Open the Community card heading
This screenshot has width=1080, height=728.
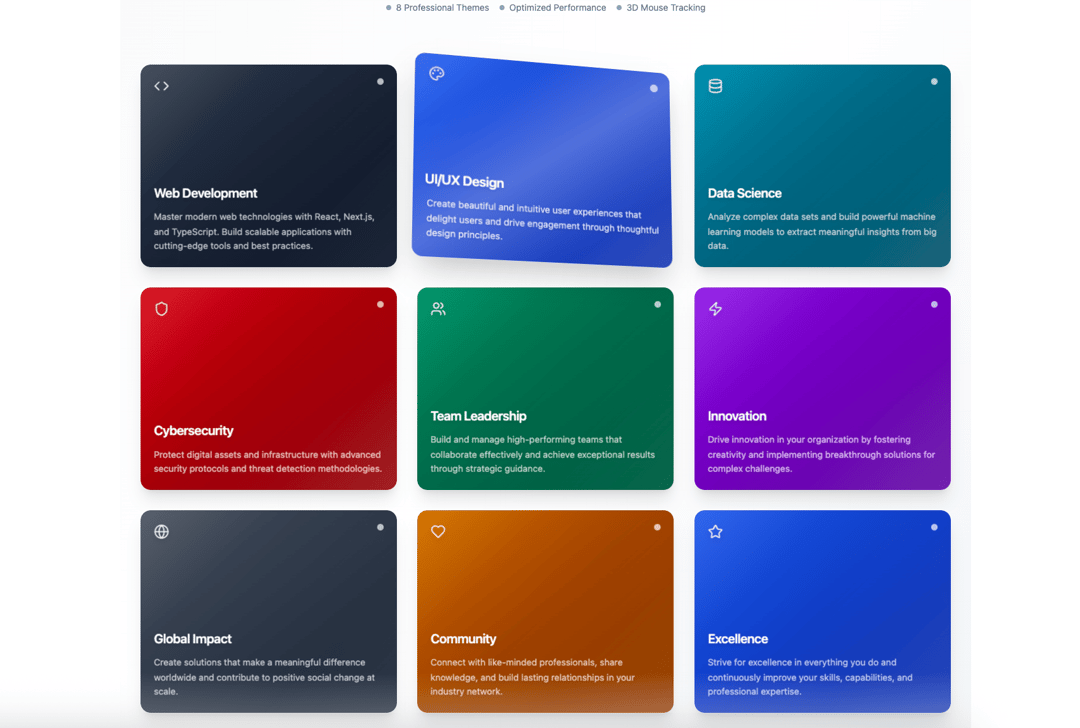463,639
